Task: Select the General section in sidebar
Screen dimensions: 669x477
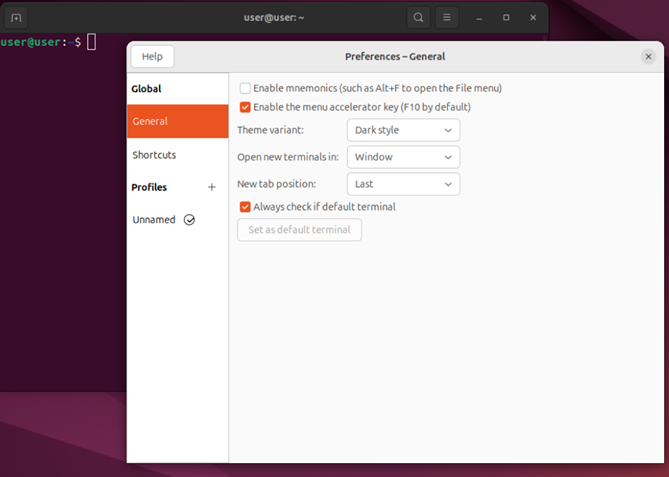Action: (177, 121)
